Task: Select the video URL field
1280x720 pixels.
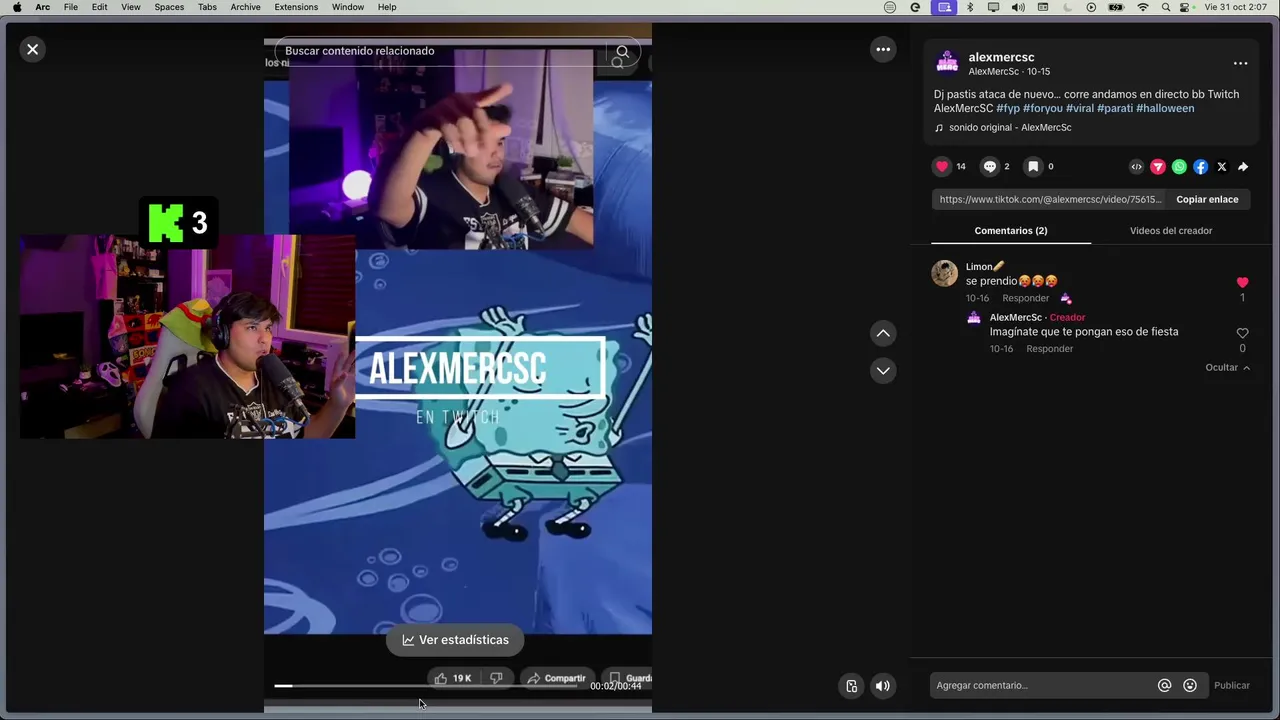Action: pos(1050,199)
